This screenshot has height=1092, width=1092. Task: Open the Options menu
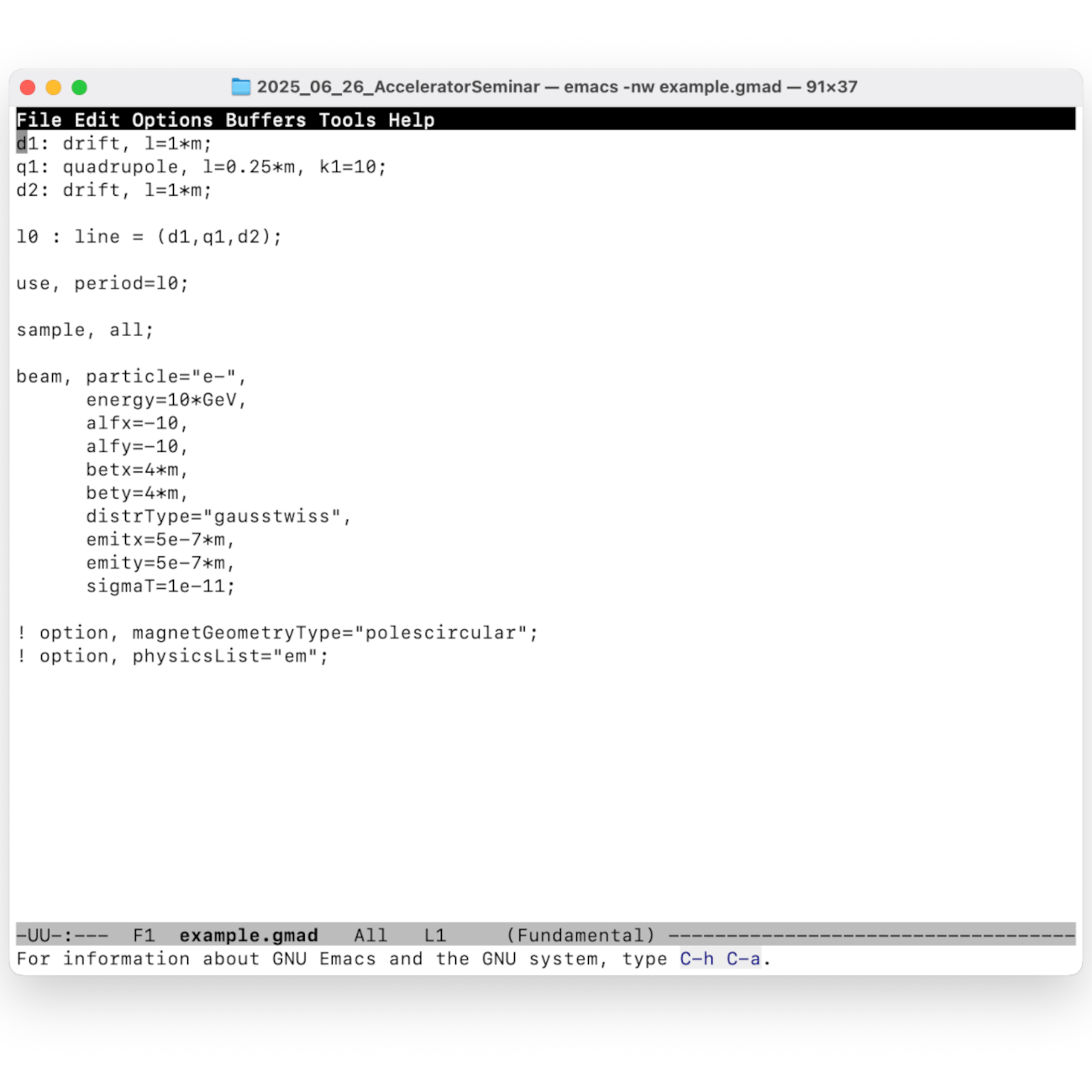pos(172,120)
